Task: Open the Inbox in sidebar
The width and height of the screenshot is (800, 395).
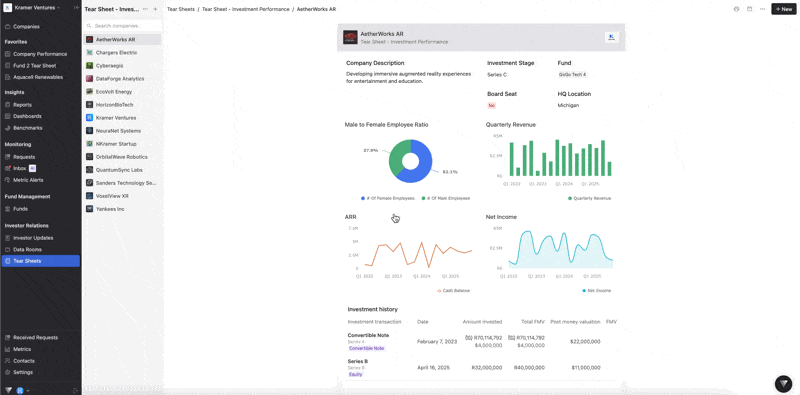Action: tap(19, 168)
